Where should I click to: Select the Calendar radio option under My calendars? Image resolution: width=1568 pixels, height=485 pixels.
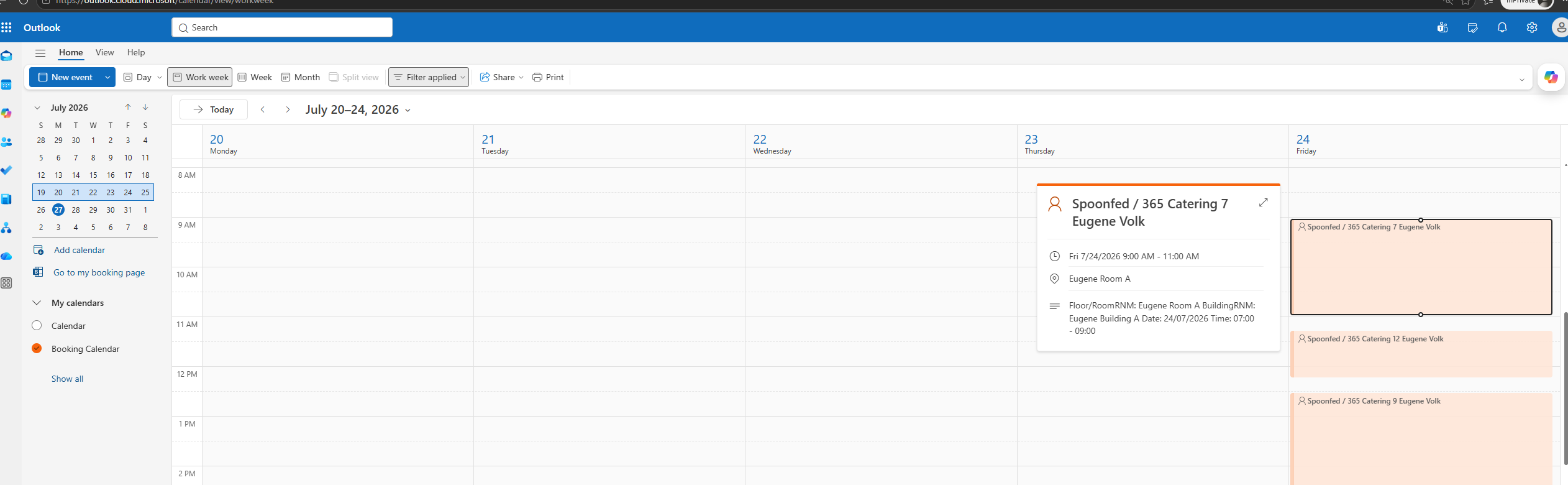pos(37,325)
